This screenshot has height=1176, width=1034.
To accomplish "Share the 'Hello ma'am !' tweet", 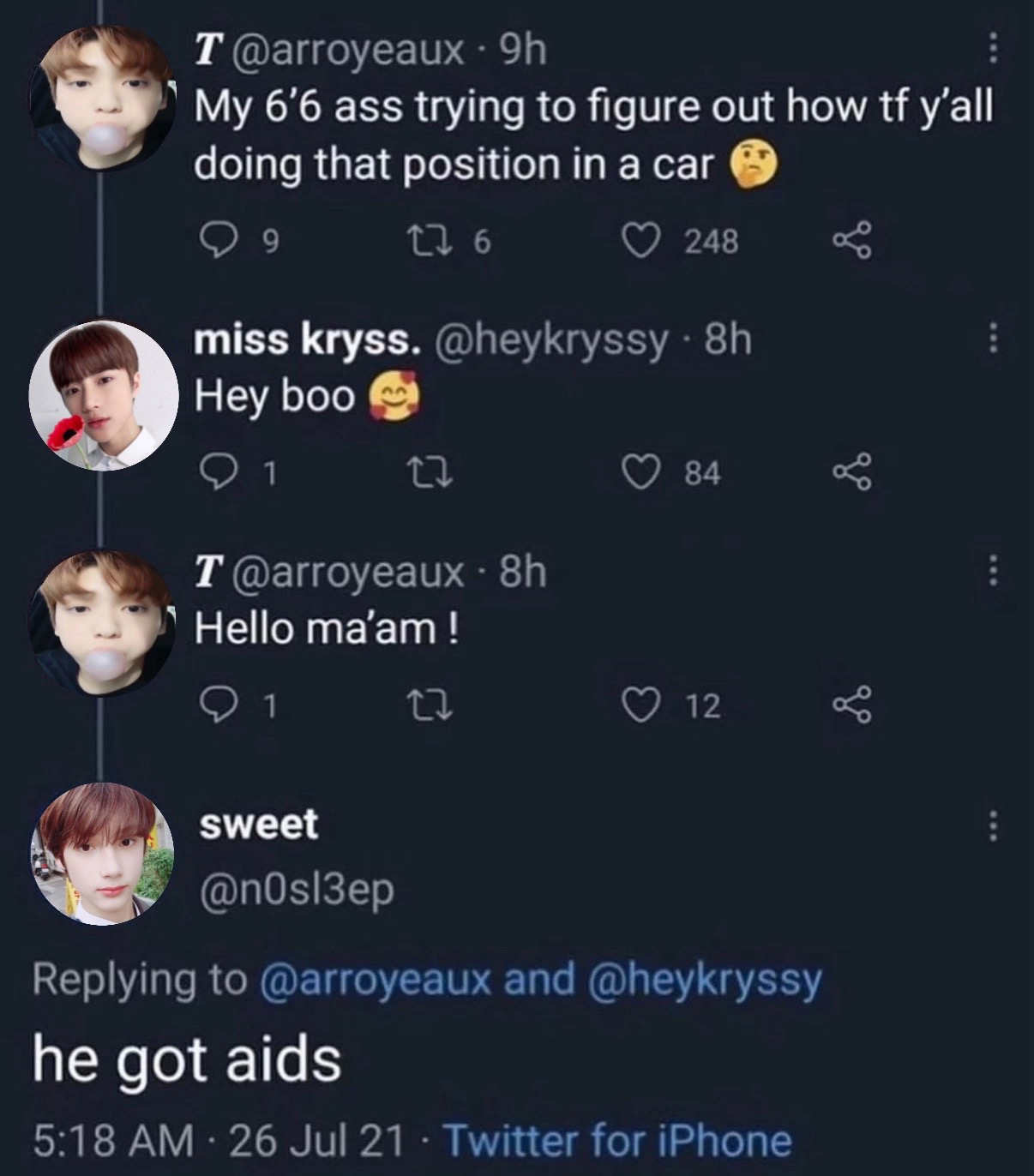I will click(x=851, y=705).
